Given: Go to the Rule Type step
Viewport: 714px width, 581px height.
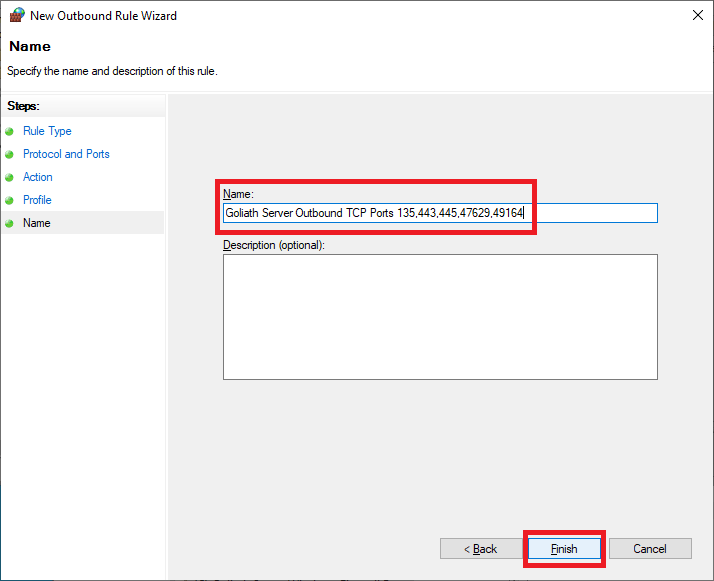Looking at the screenshot, I should tap(47, 131).
